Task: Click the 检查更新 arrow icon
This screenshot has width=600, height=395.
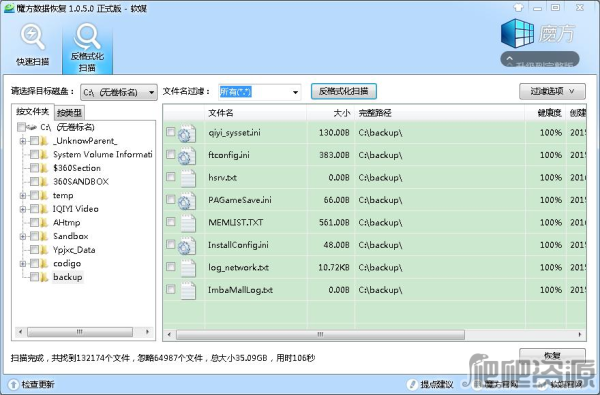Action: [x=13, y=384]
